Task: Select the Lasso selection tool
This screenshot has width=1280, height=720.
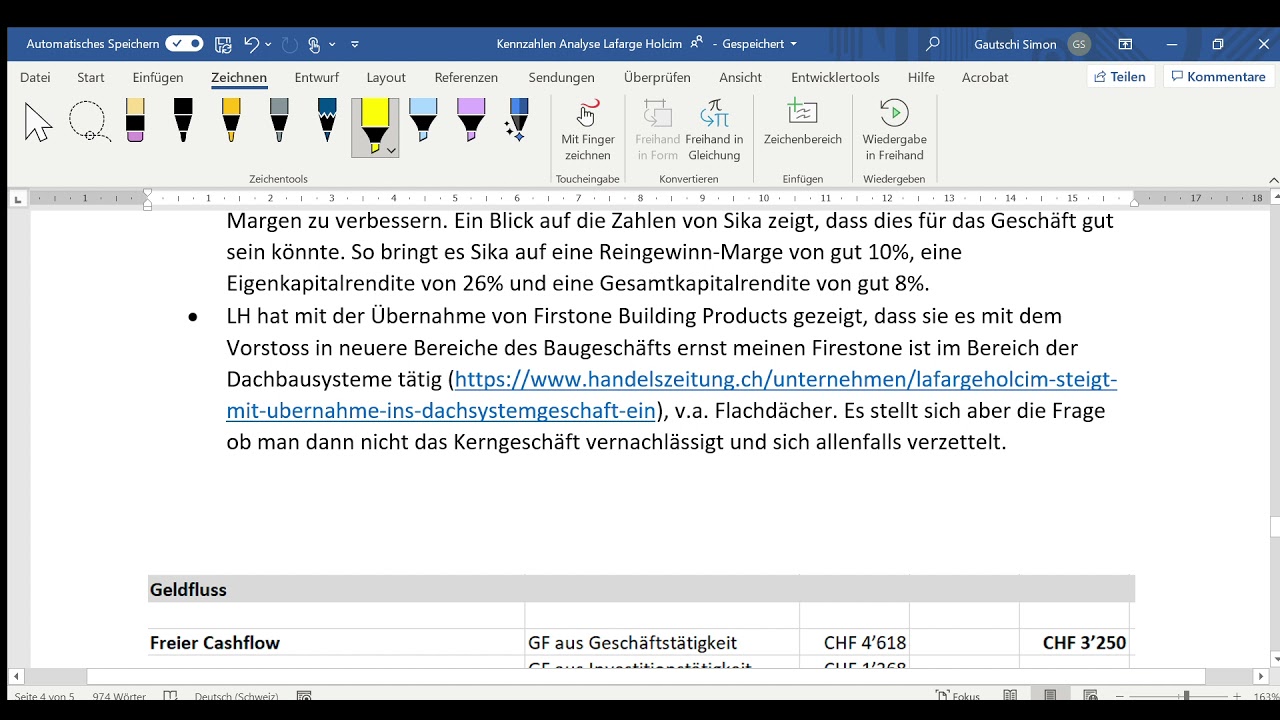Action: (x=89, y=122)
